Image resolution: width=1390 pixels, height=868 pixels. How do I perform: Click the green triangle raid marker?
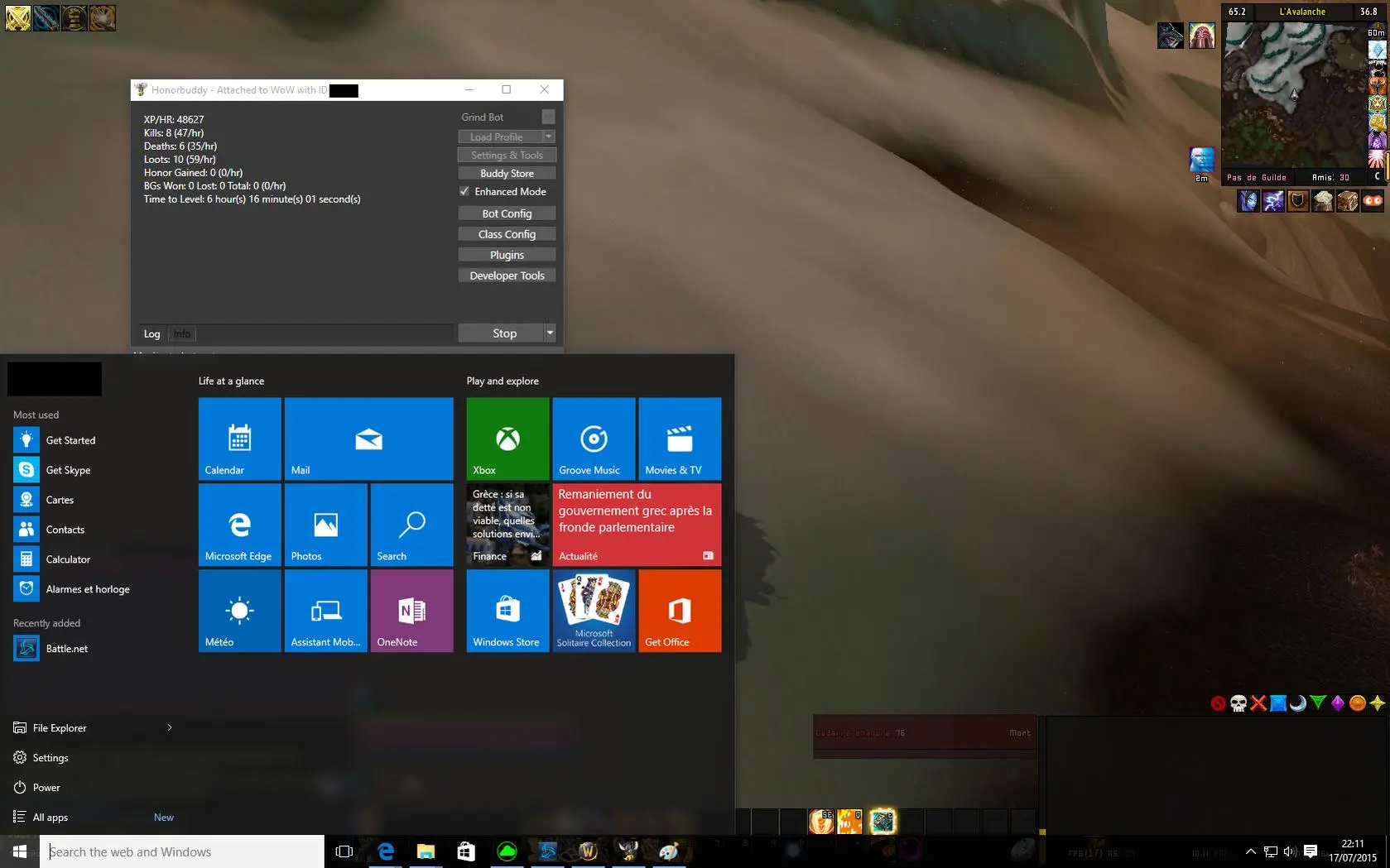[1318, 703]
